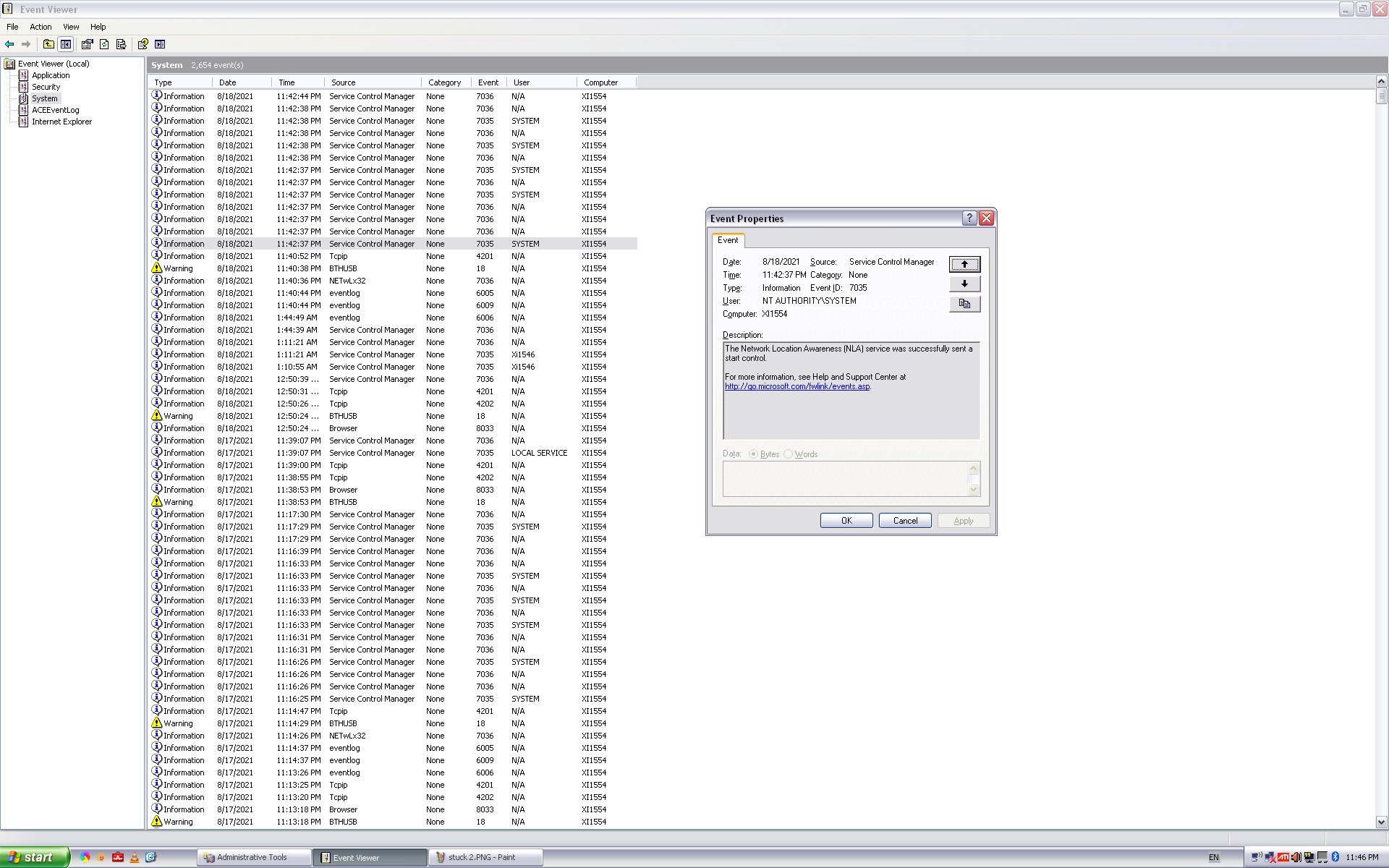Open the go.microsoft.com events link
The image size is (1389, 868).
point(797,386)
